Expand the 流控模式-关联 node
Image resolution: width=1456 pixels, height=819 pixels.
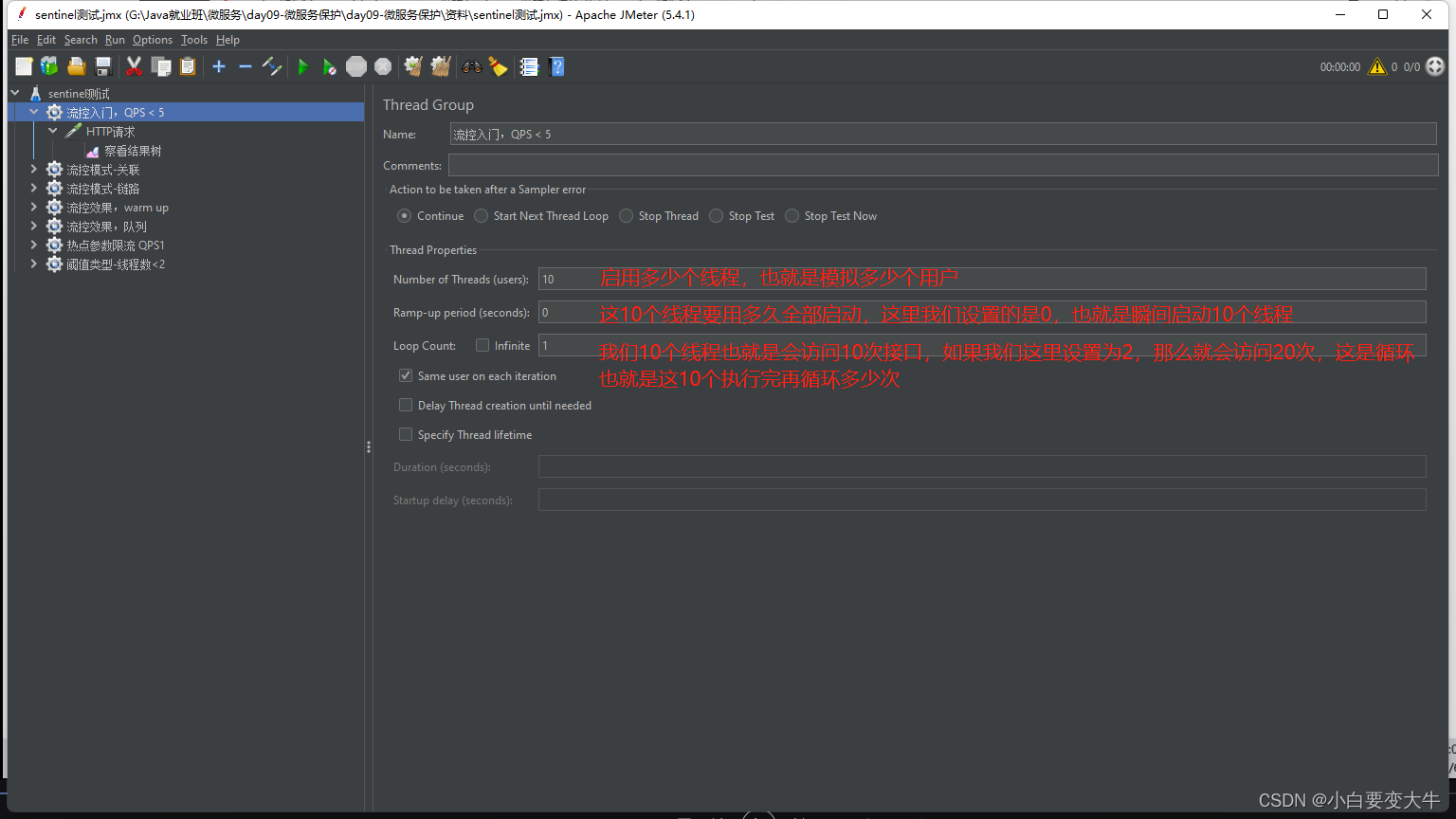pyautogui.click(x=34, y=169)
